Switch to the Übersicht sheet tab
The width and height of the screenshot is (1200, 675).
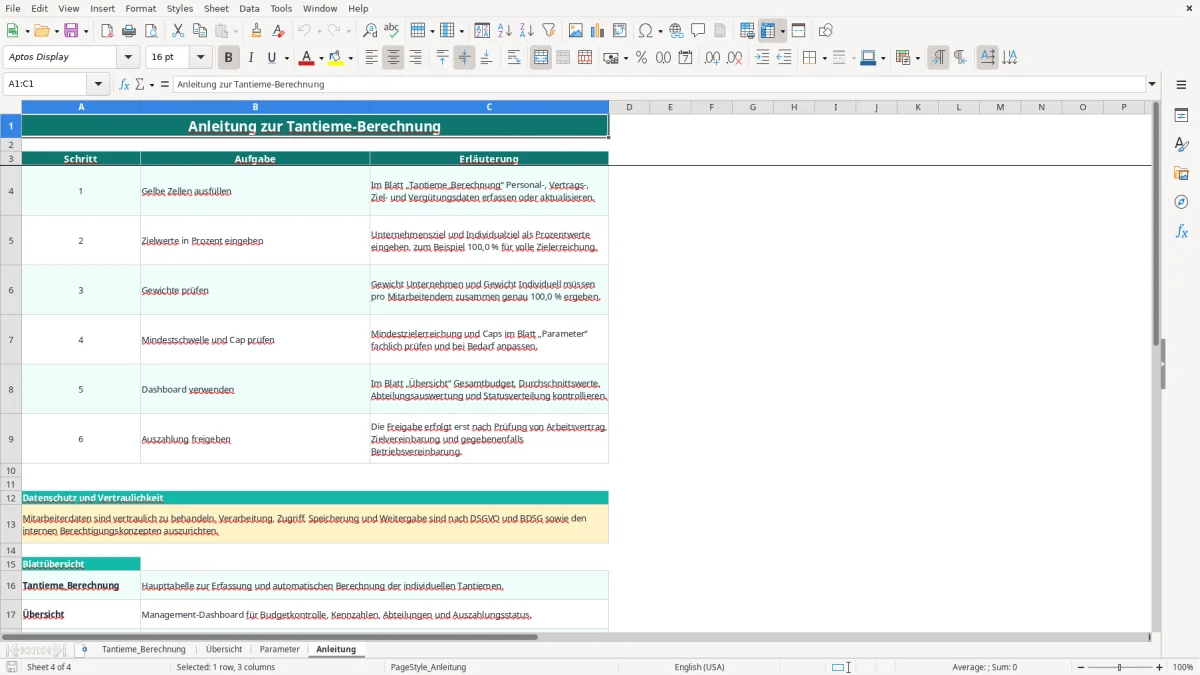pos(224,649)
